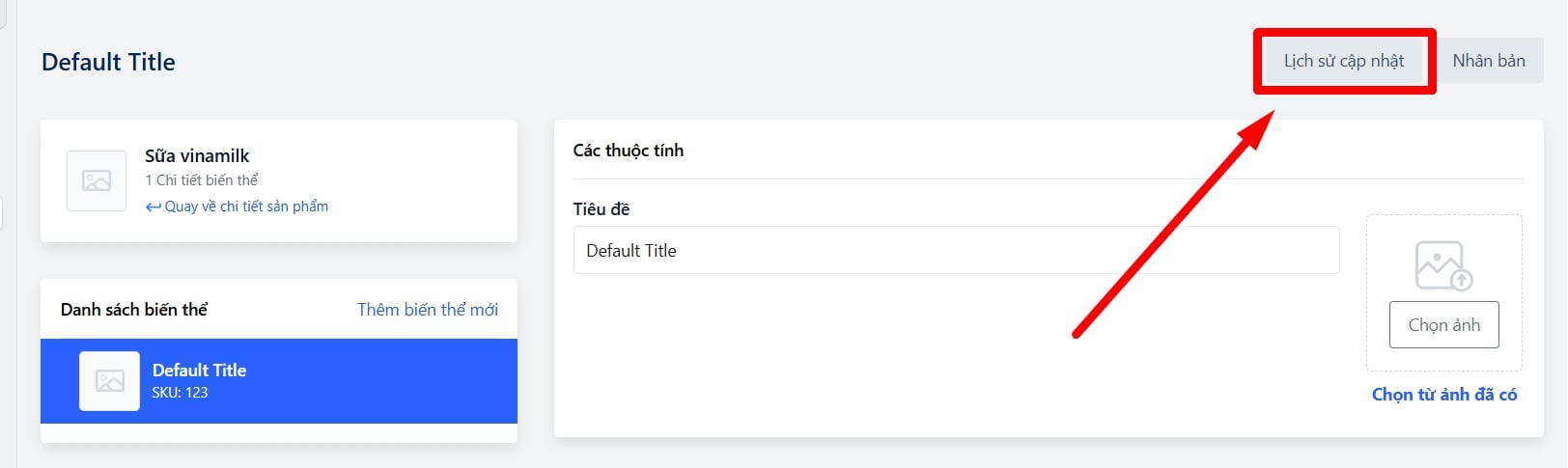The width and height of the screenshot is (1568, 468).
Task: Add a variant with Thêm biến thể mới
Action: [427, 310]
